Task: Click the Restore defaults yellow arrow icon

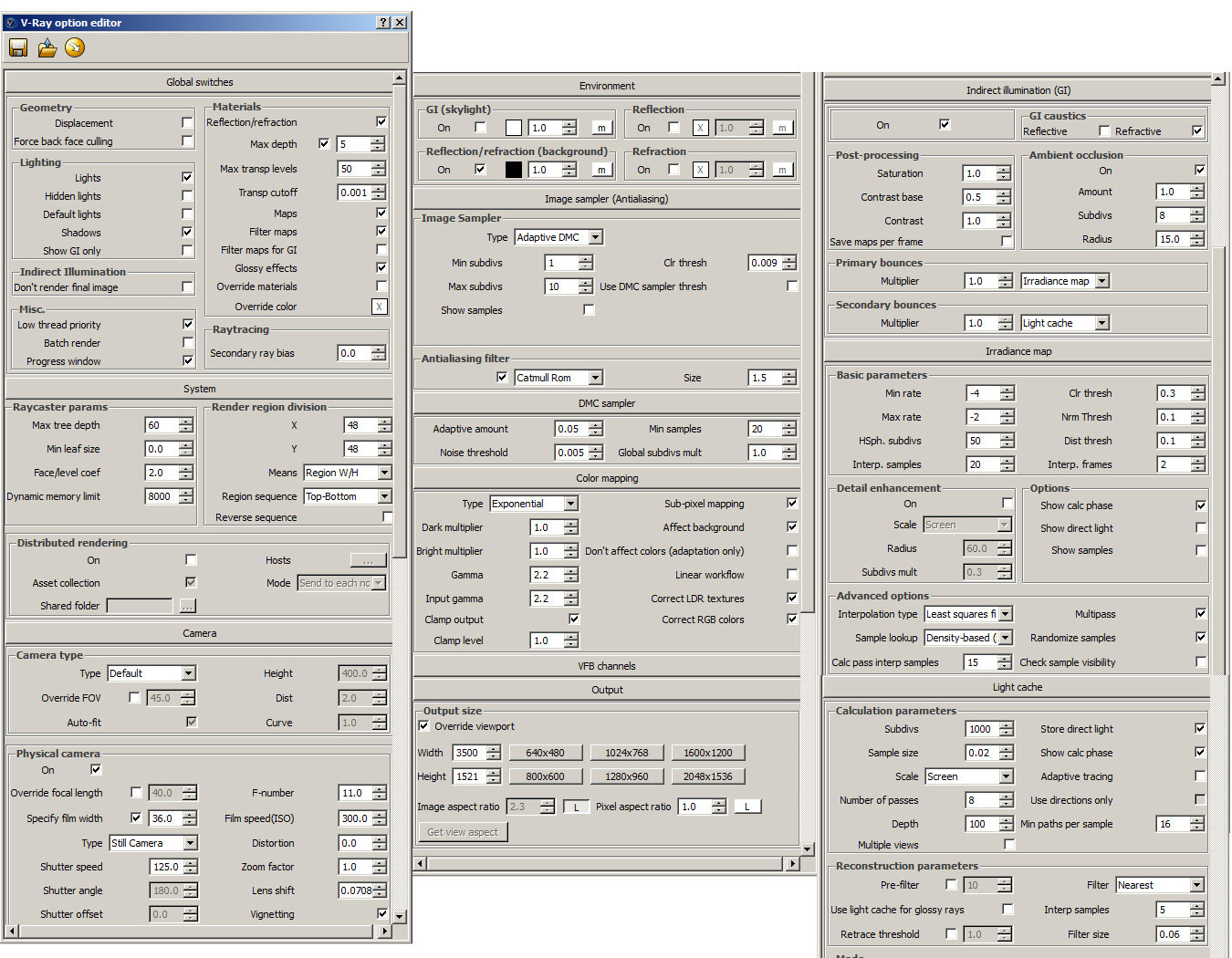Action: pyautogui.click(x=75, y=47)
